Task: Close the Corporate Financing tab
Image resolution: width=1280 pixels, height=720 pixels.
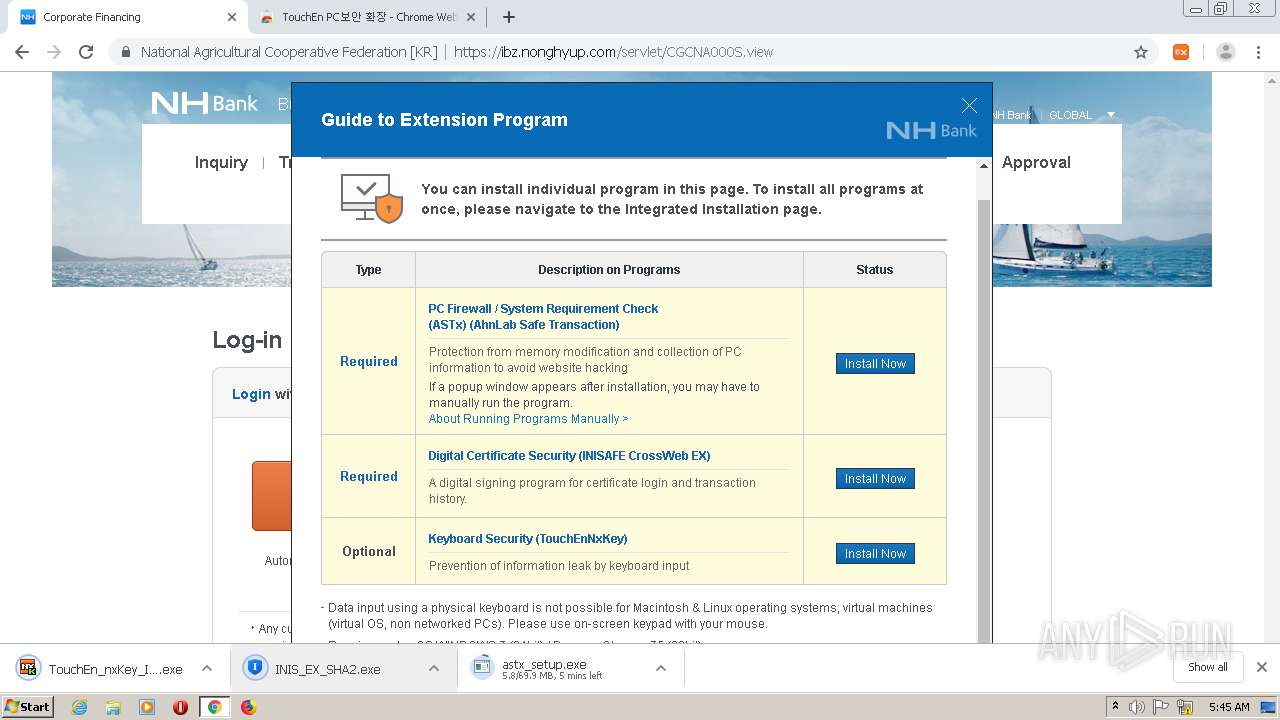Action: (232, 17)
